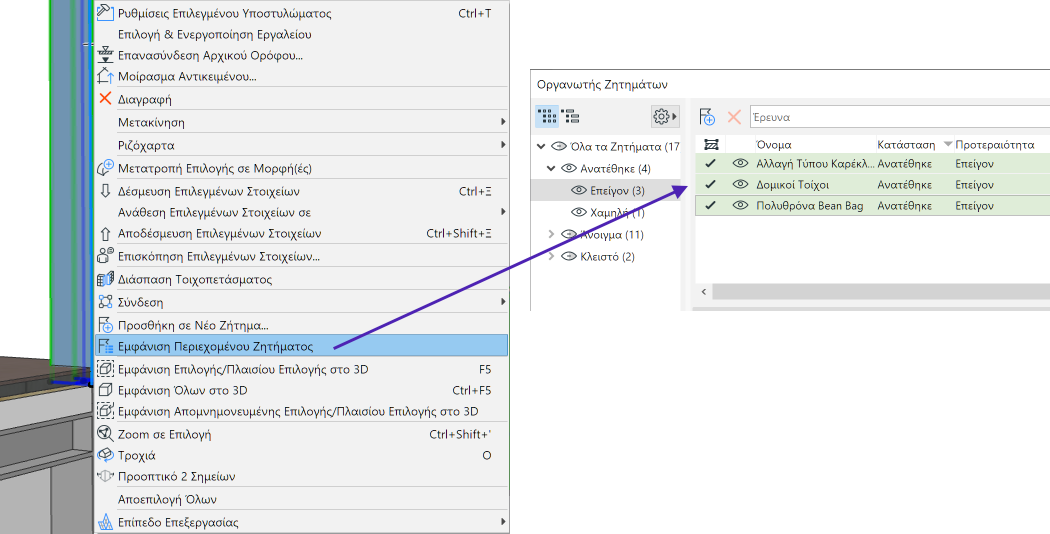Toggle checkmark on Πολυθρόνα Bean Bag row

(x=710, y=206)
